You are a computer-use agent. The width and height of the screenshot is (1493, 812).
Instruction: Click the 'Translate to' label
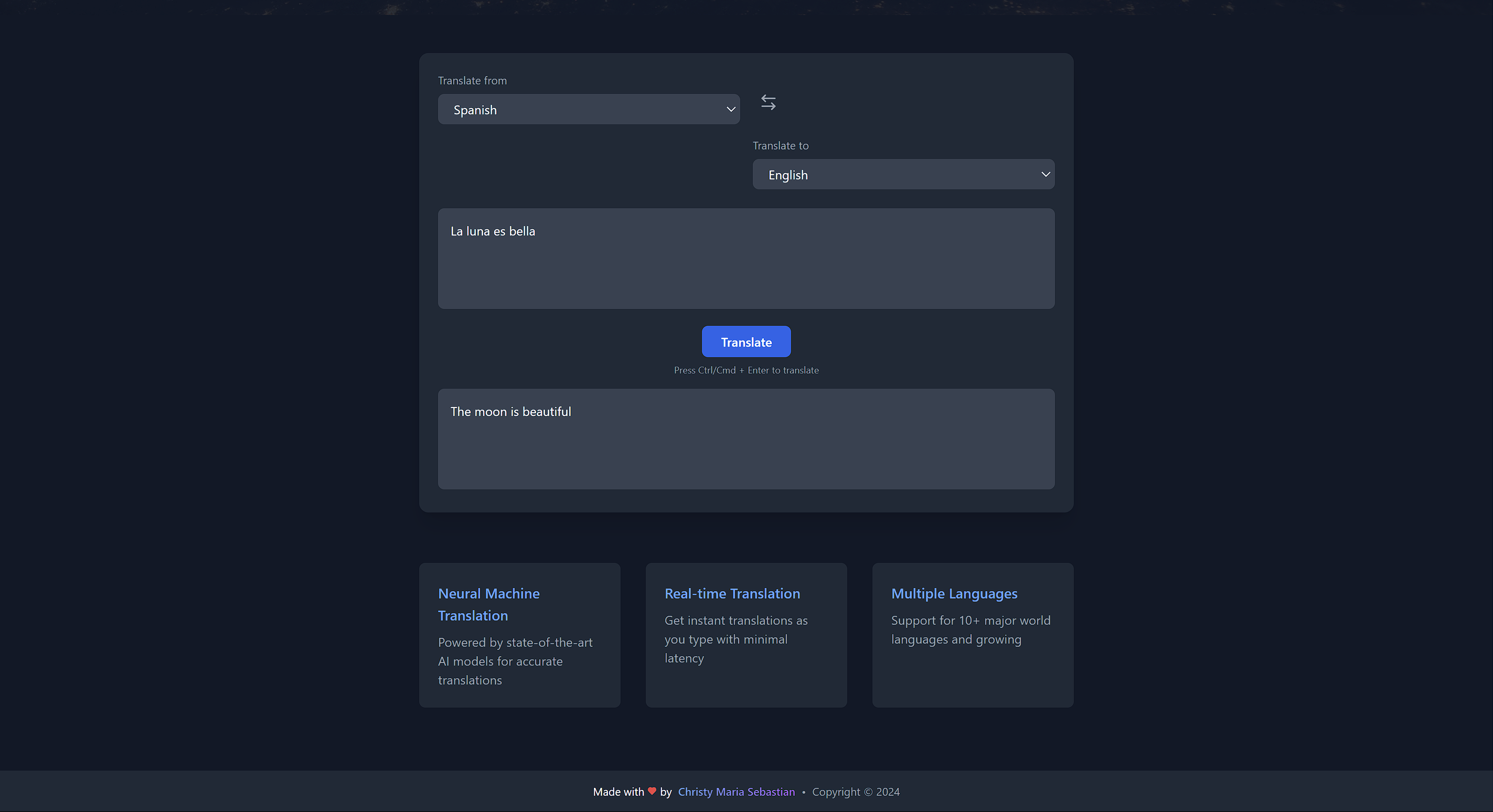[x=780, y=145]
